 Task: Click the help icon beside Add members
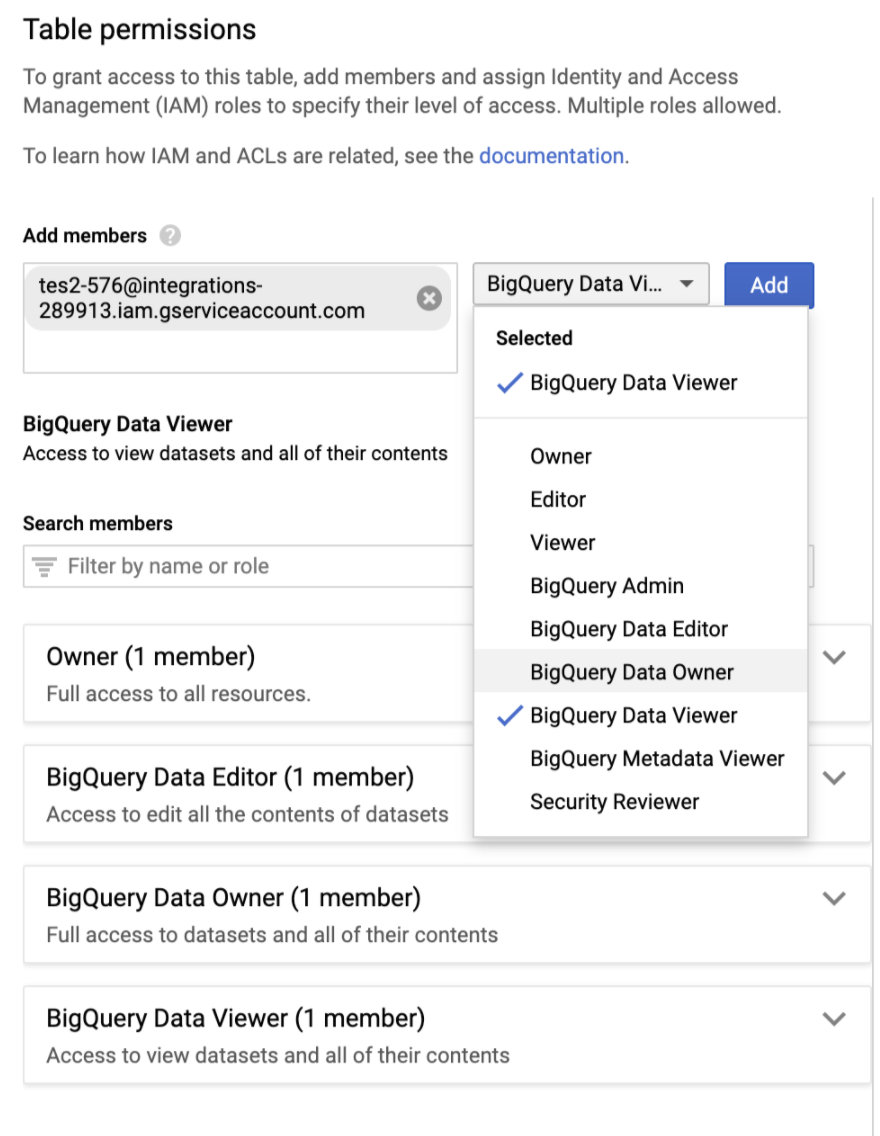pyautogui.click(x=170, y=235)
